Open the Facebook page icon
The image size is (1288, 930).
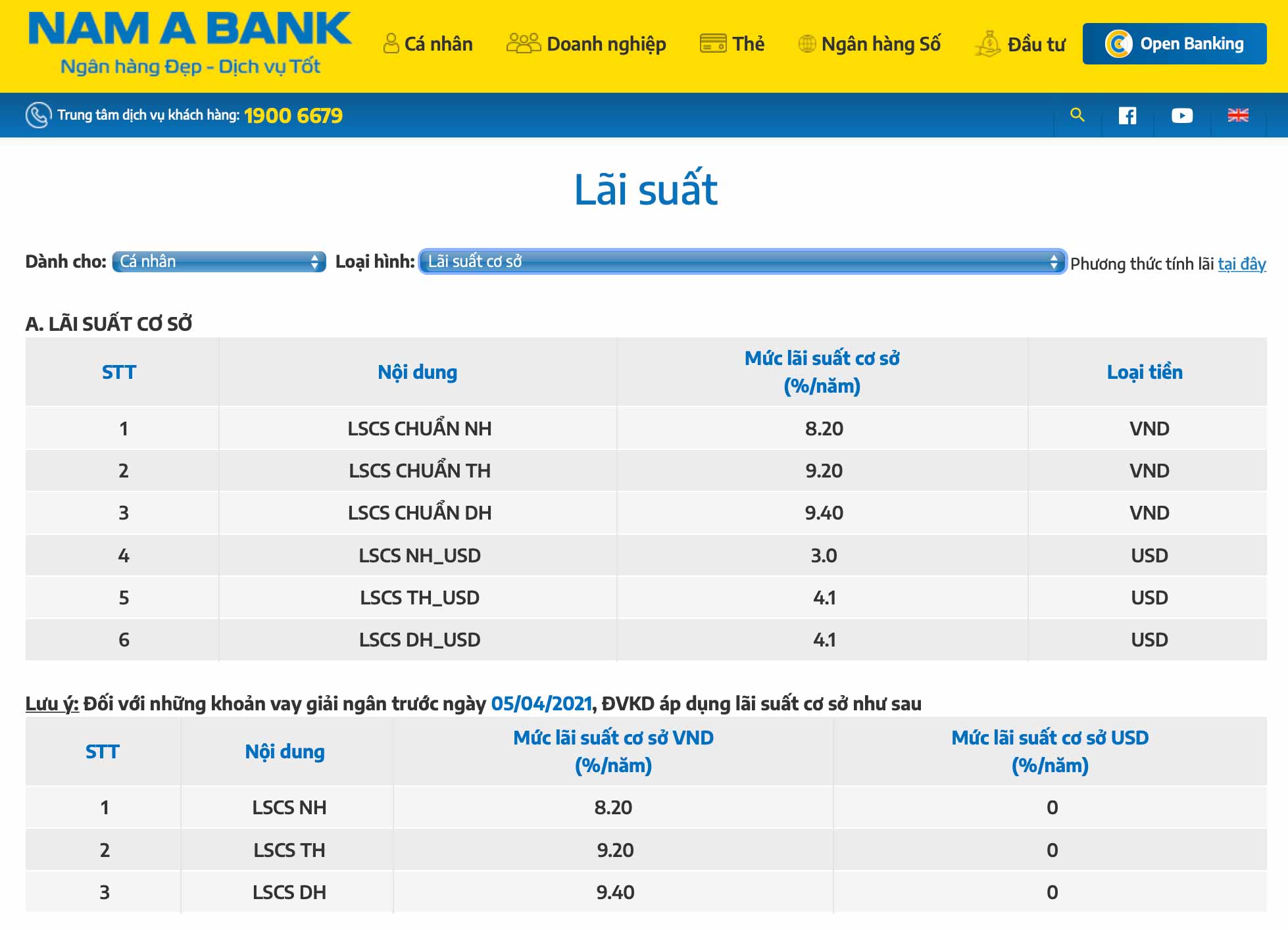click(1127, 116)
